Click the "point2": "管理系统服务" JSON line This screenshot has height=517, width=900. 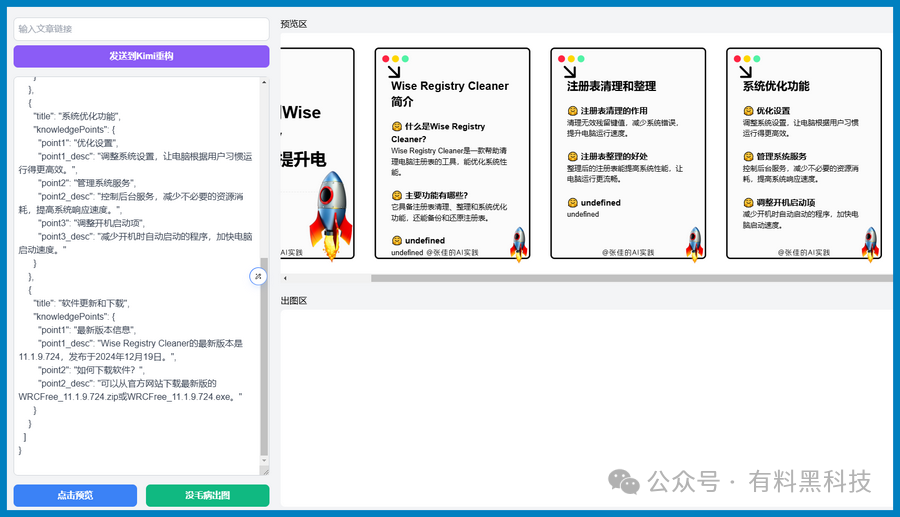click(x=87, y=183)
